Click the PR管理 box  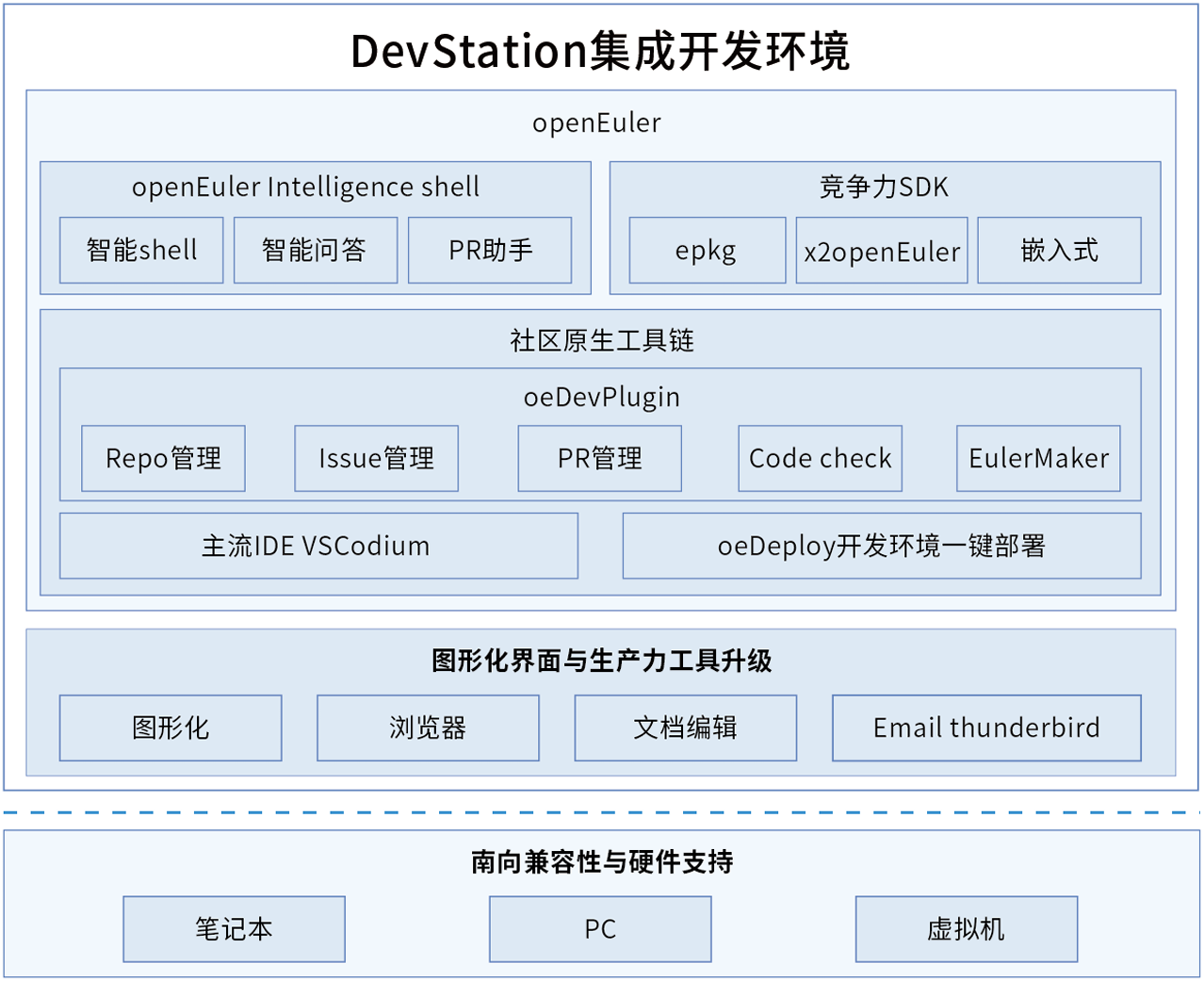coord(600,459)
